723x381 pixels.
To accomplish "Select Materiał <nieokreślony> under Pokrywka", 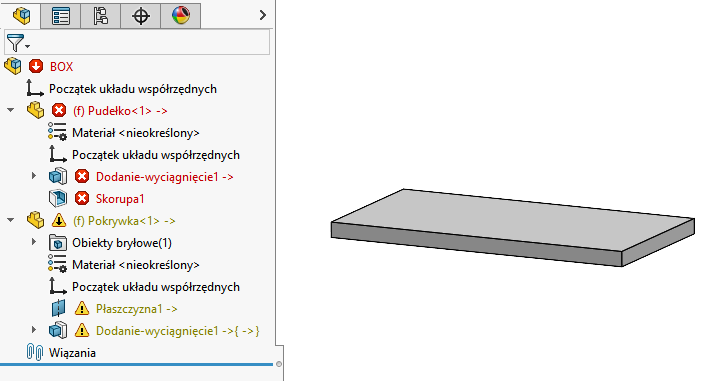I will pyautogui.click(x=136, y=265).
